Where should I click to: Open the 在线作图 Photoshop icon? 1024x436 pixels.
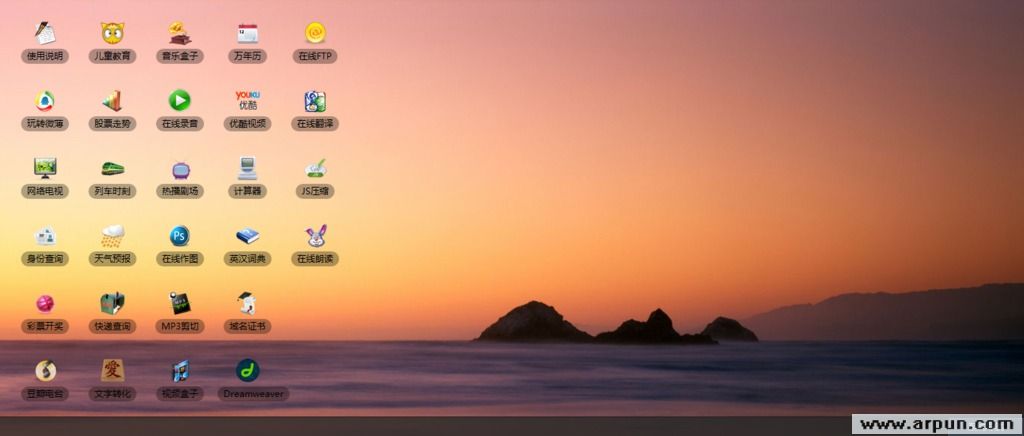pos(180,236)
